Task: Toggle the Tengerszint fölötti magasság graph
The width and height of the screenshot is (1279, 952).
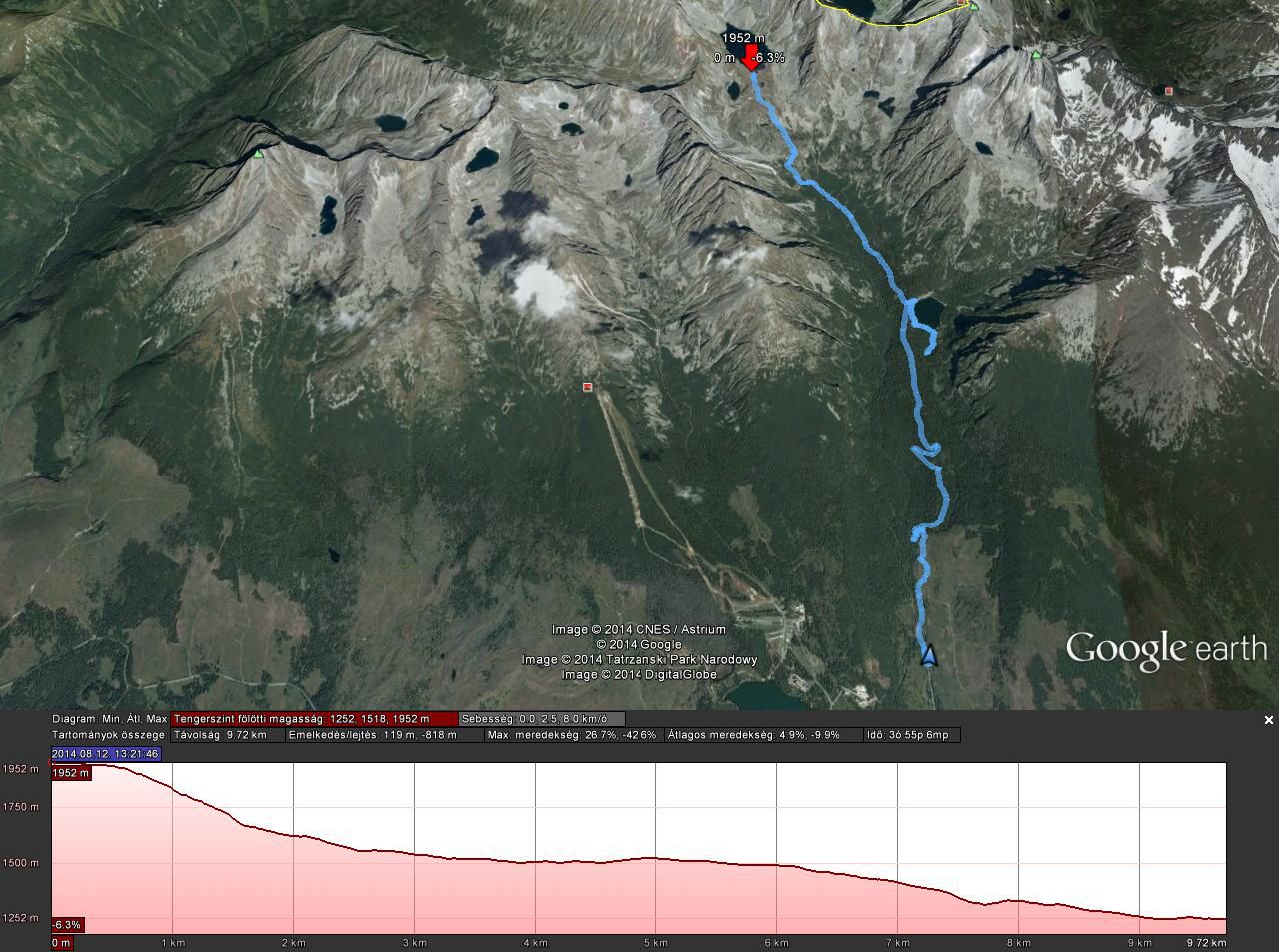Action: (x=314, y=719)
